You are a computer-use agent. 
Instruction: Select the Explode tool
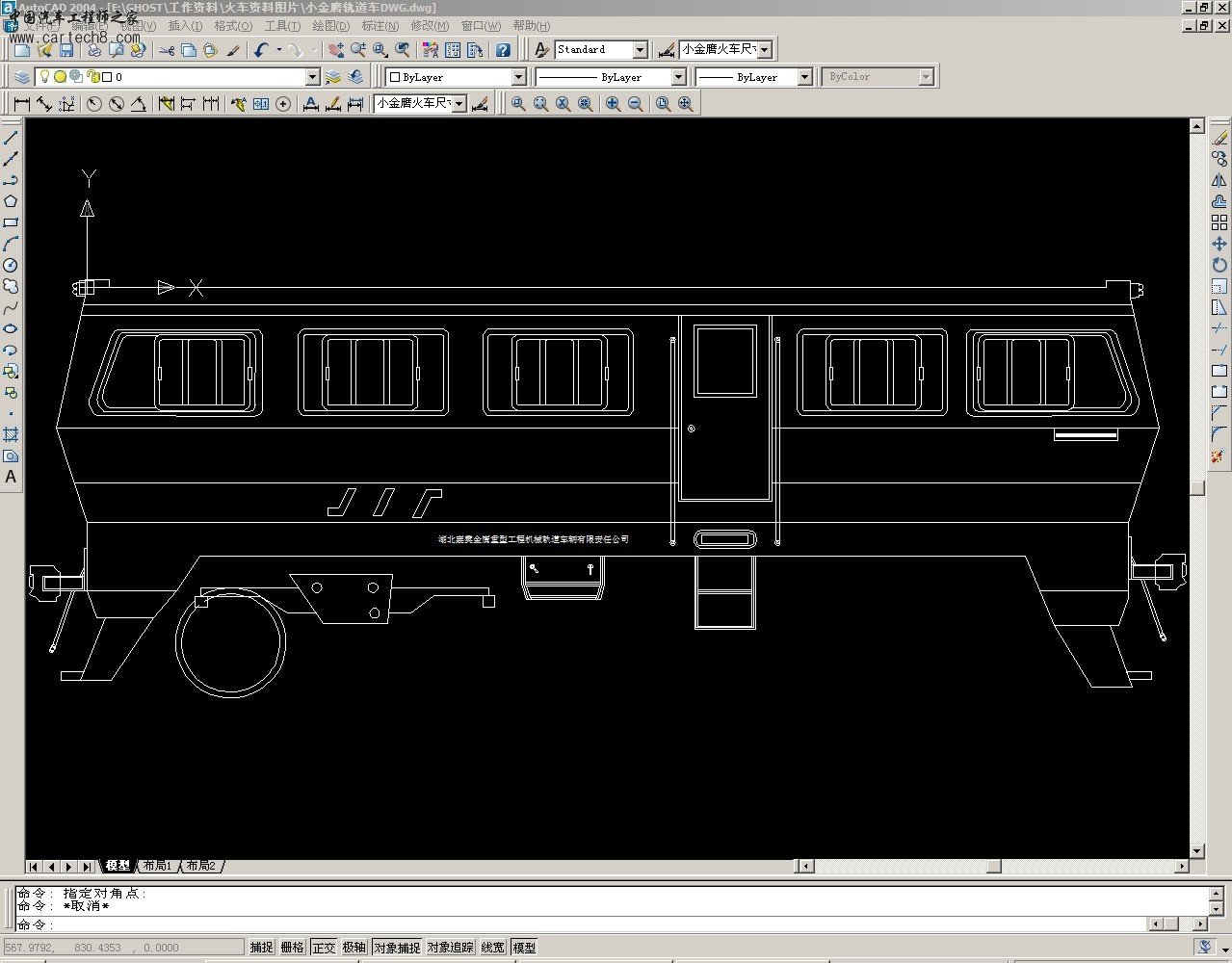pyautogui.click(x=1219, y=456)
